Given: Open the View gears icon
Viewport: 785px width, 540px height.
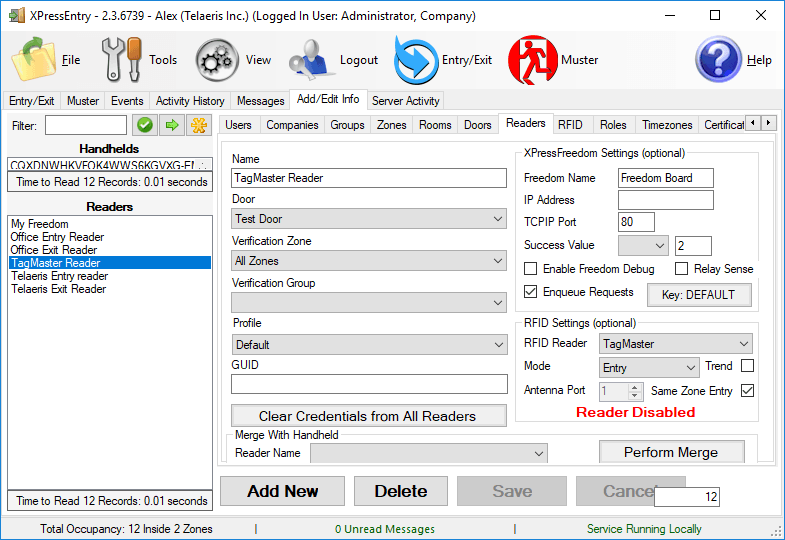Looking at the screenshot, I should pyautogui.click(x=217, y=60).
